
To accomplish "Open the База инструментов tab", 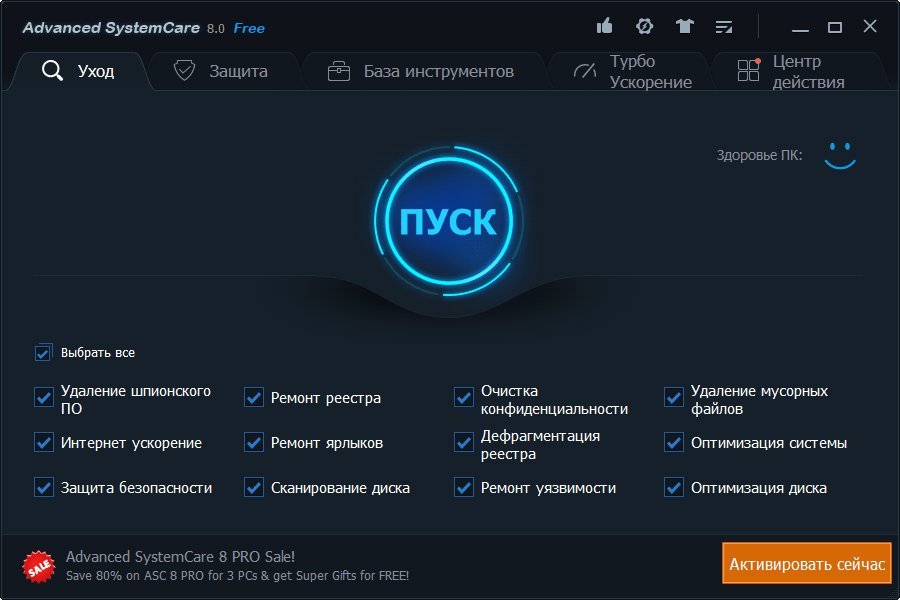I will click(424, 71).
